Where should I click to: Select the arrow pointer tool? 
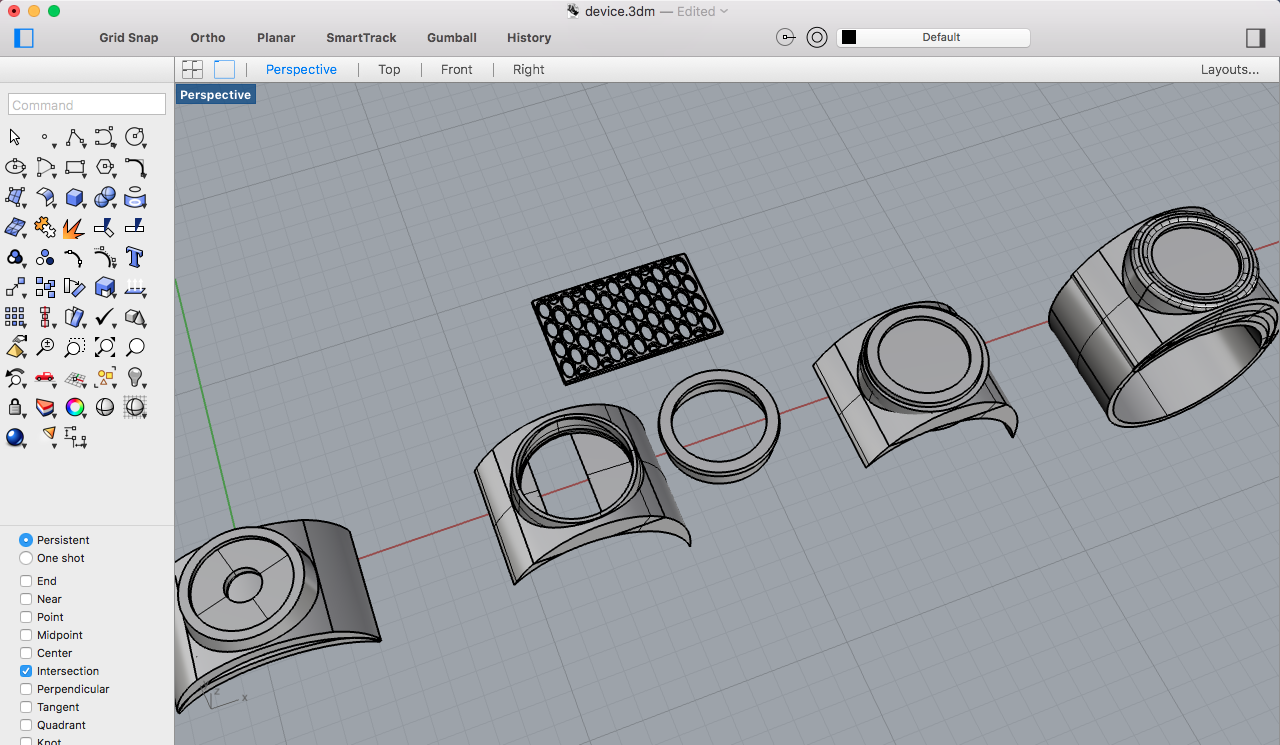[15, 137]
